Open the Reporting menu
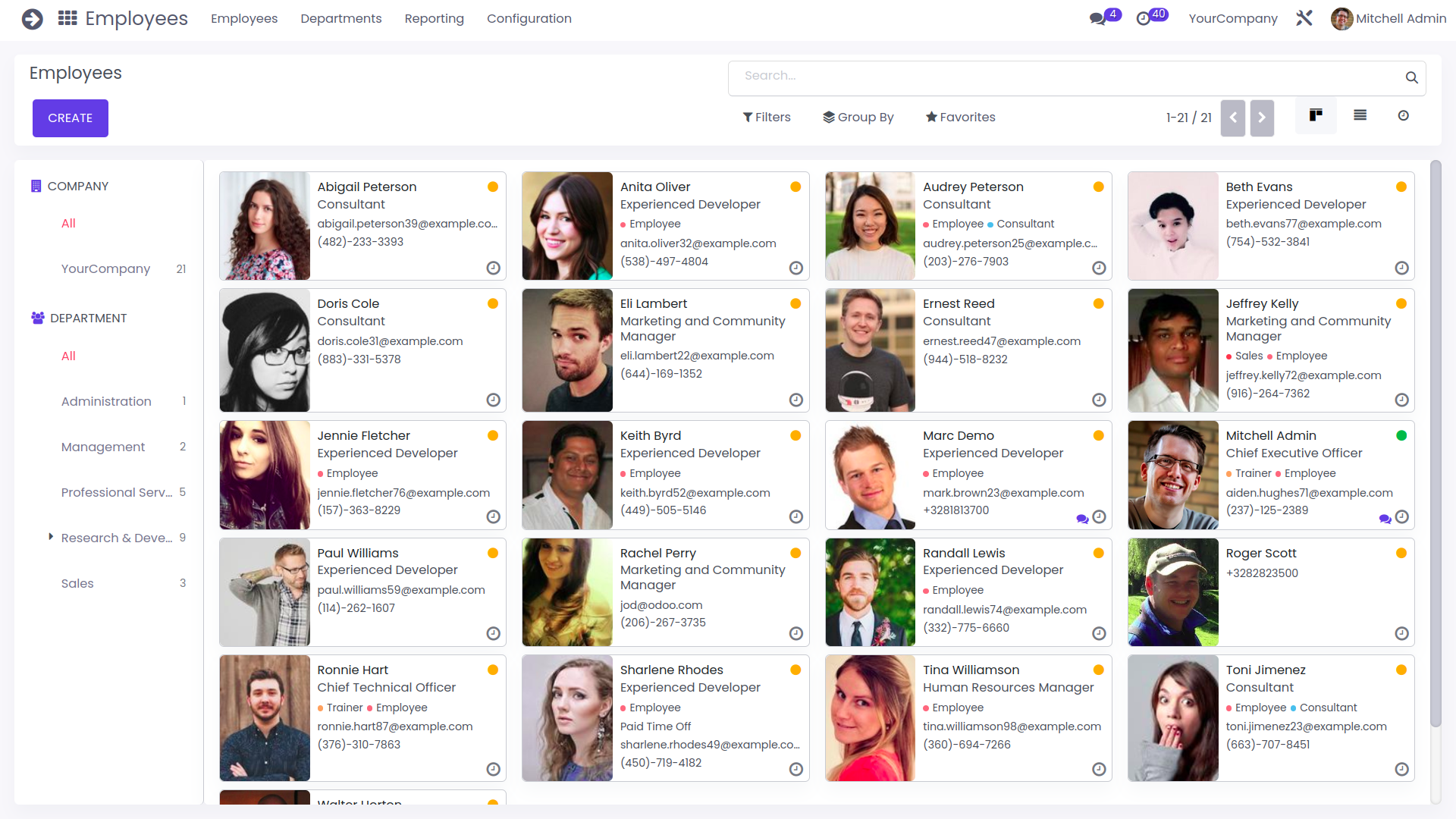This screenshot has height=819, width=1456. (434, 18)
